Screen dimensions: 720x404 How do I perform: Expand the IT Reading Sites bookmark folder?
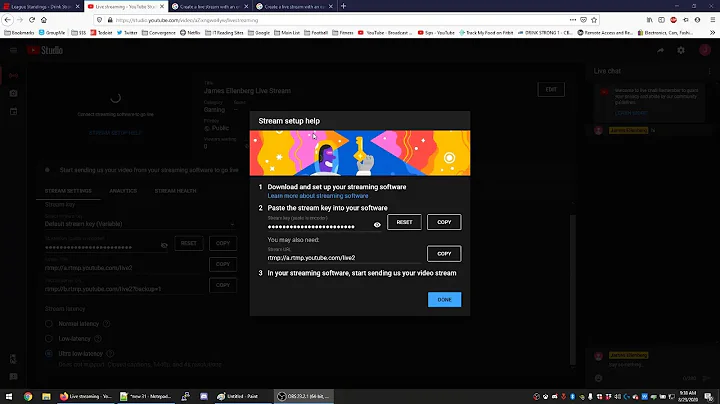[225, 33]
